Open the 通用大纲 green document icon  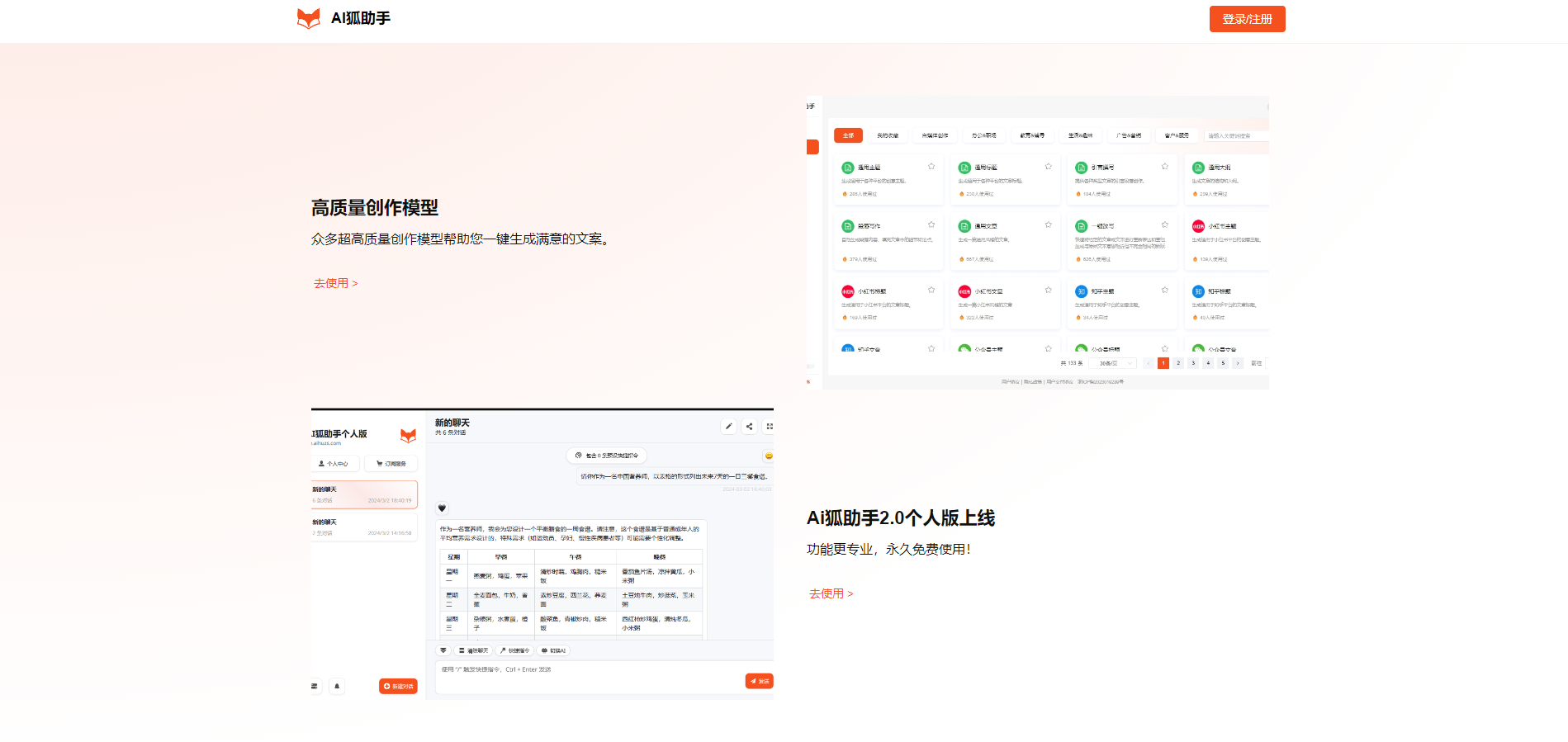1198,168
